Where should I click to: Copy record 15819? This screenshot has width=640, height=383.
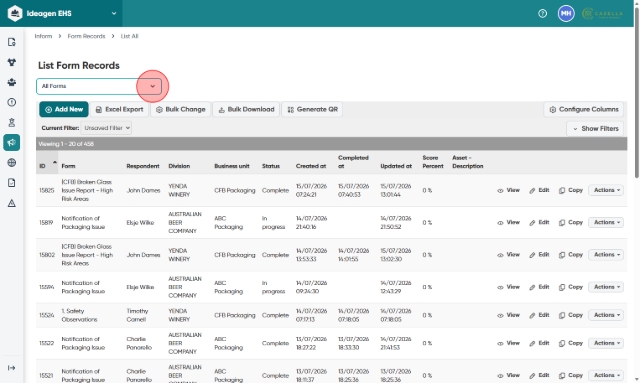coord(571,223)
